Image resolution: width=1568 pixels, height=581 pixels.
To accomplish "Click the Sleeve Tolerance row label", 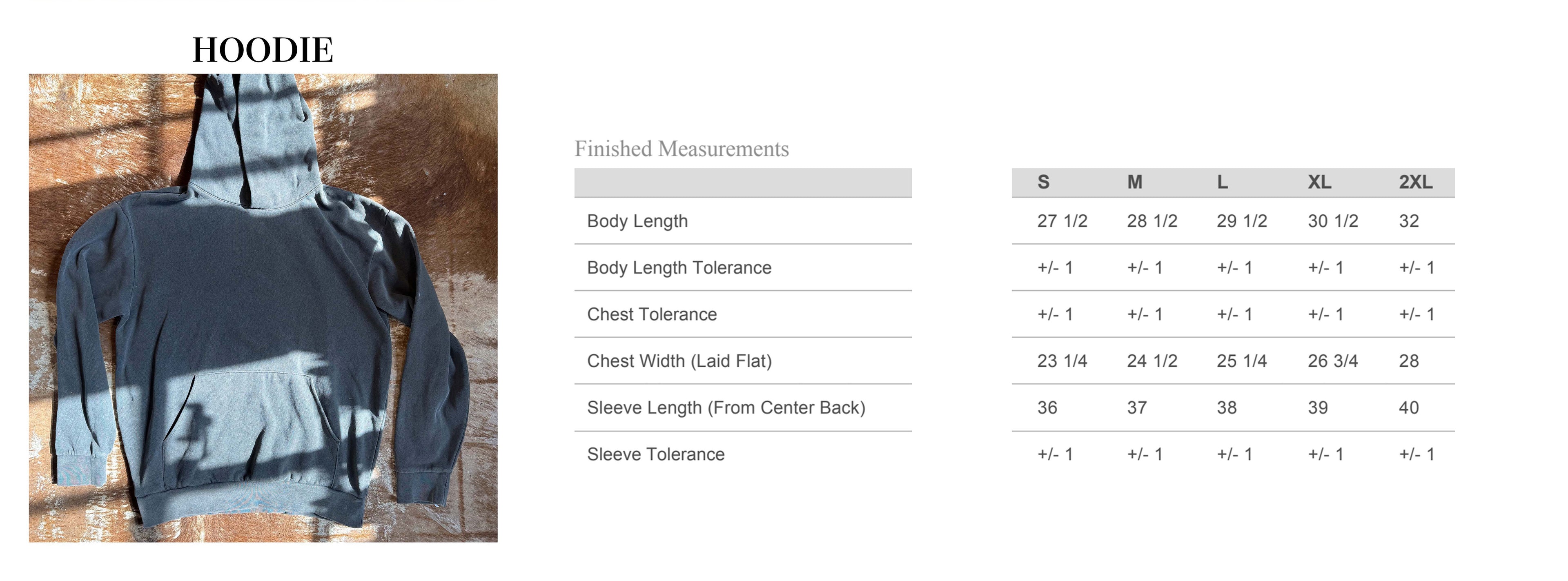I will click(x=655, y=454).
